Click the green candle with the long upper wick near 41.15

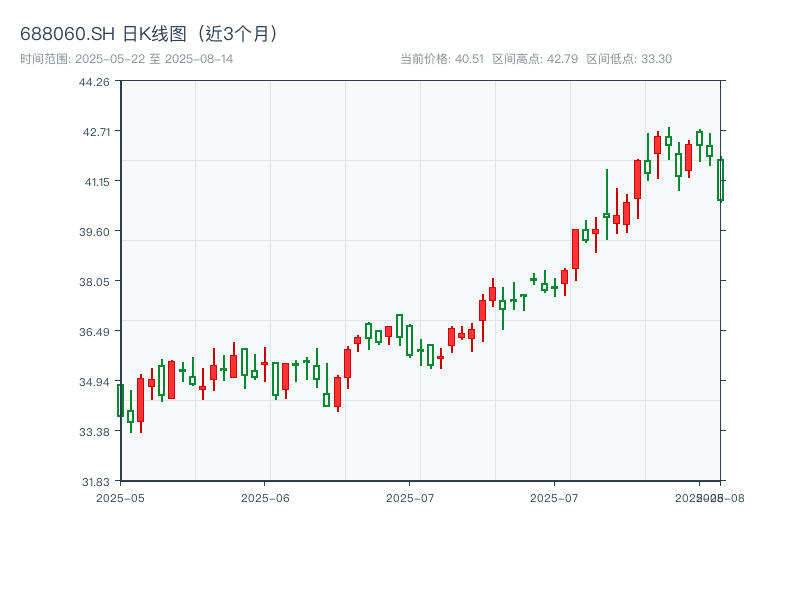606,214
